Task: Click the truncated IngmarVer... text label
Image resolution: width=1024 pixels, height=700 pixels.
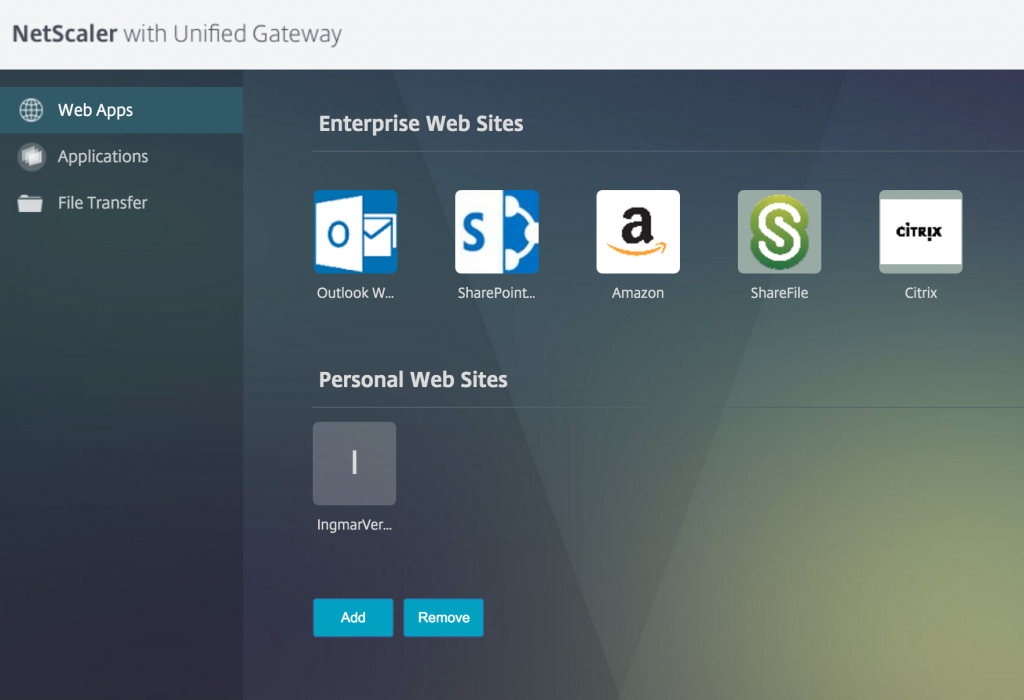Action: [354, 525]
